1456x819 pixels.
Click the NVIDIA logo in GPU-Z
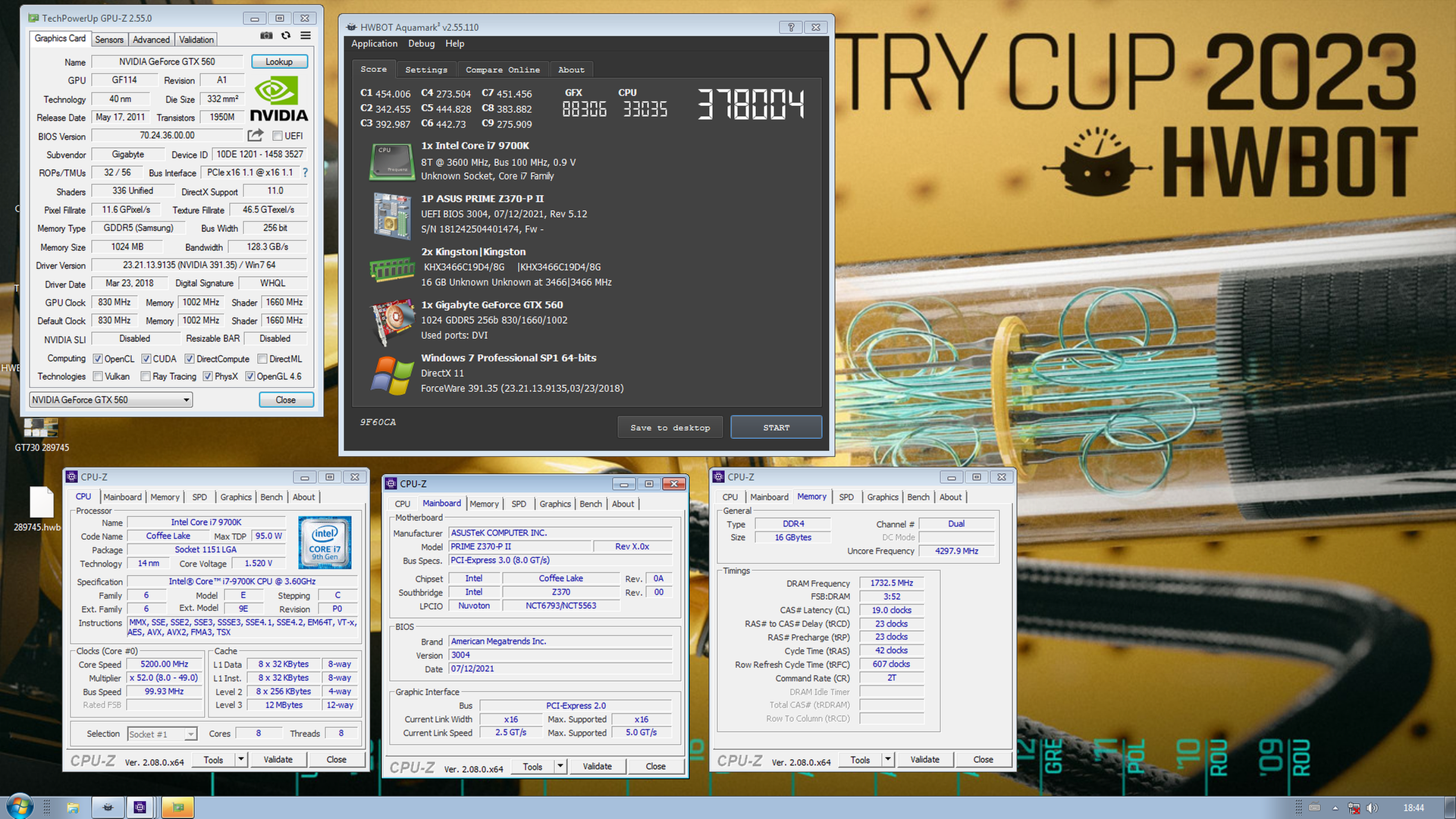coord(278,99)
